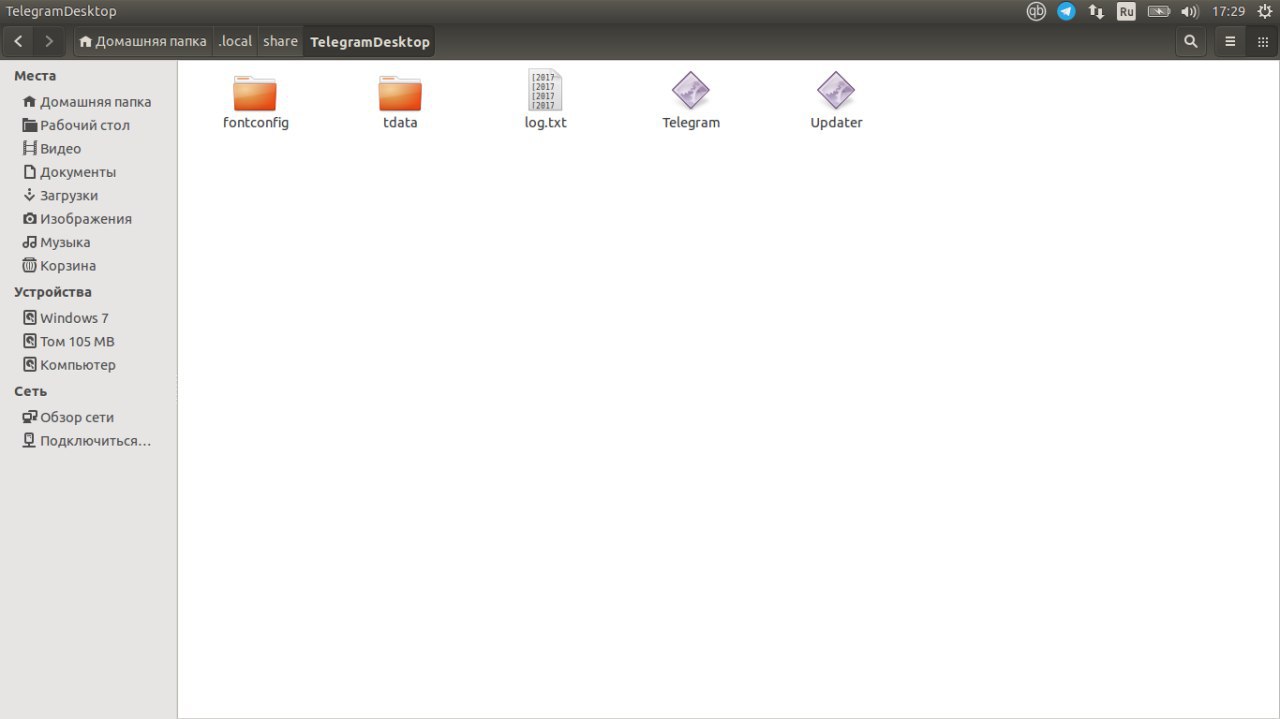Jump to share in the path bar

pos(280,41)
